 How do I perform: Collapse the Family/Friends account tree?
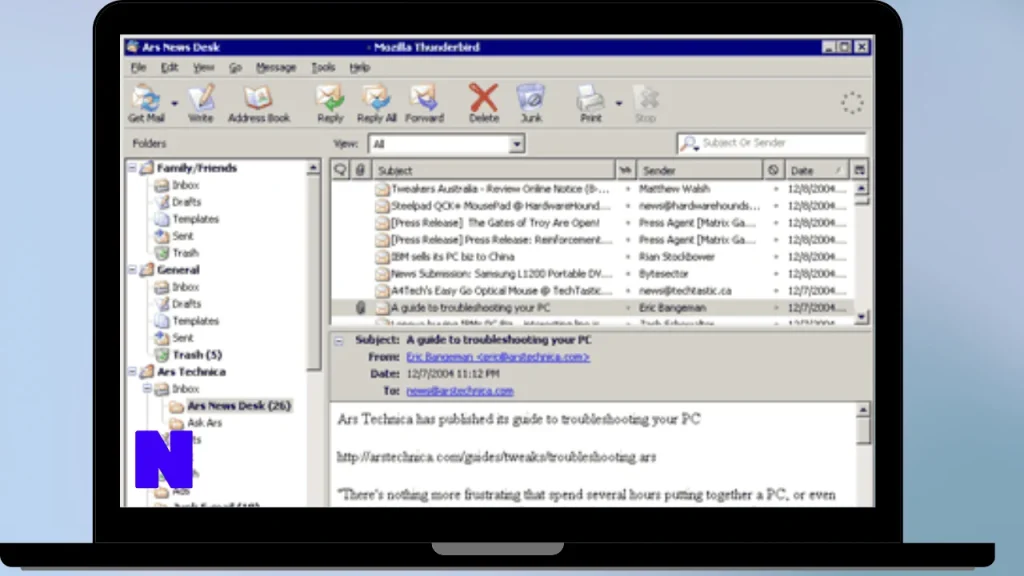point(133,168)
